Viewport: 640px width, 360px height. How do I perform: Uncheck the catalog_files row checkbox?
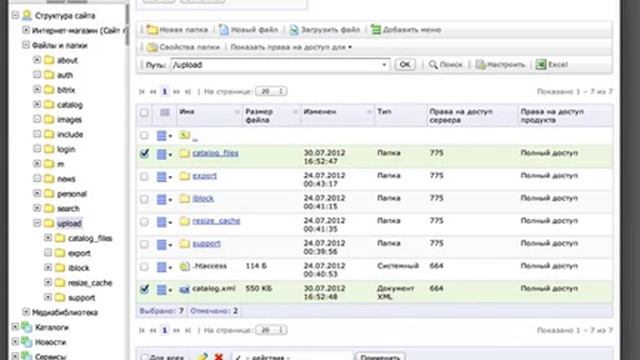(144, 153)
